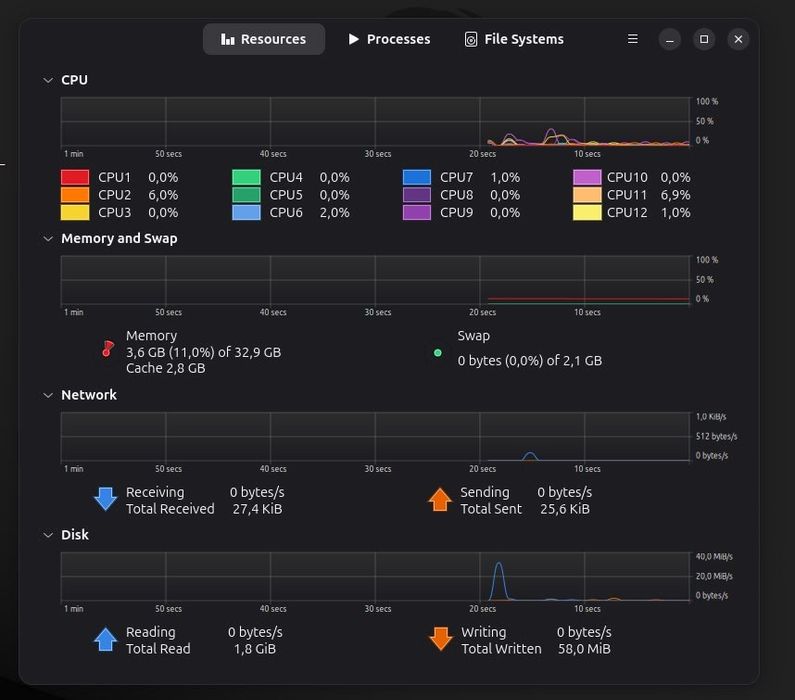The image size is (795, 700).
Task: Switch to the Processes tab
Action: click(x=389, y=40)
